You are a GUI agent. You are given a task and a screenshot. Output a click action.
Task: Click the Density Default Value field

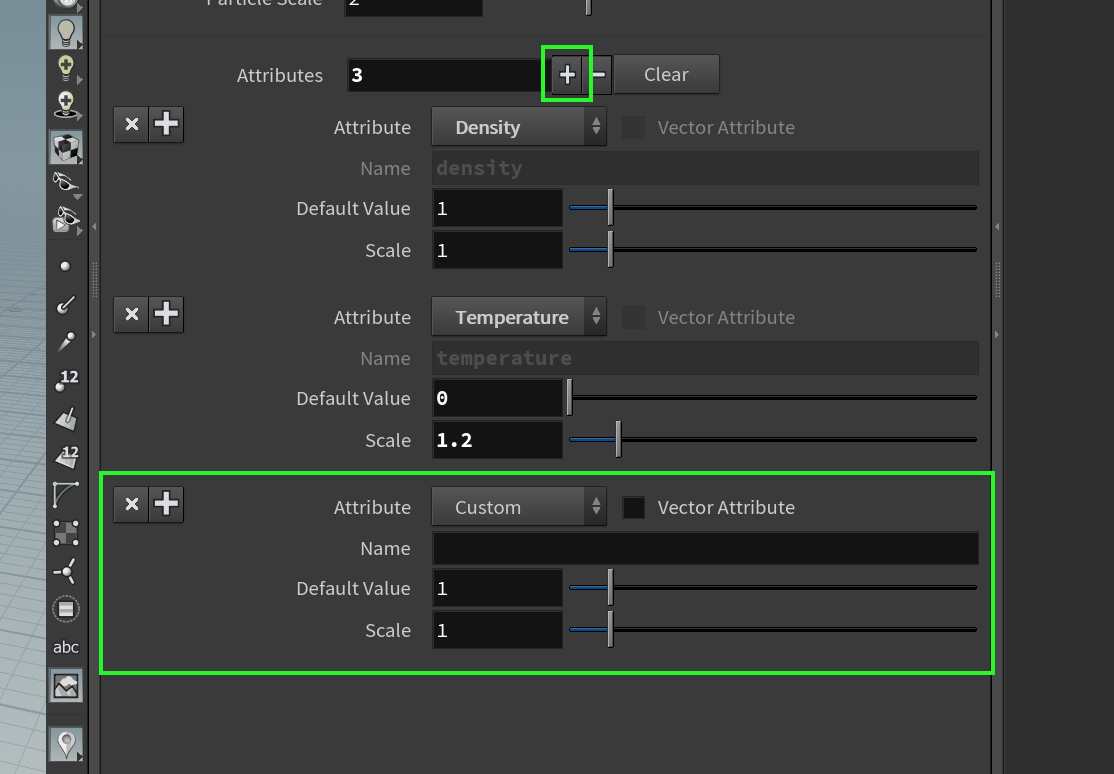497,208
